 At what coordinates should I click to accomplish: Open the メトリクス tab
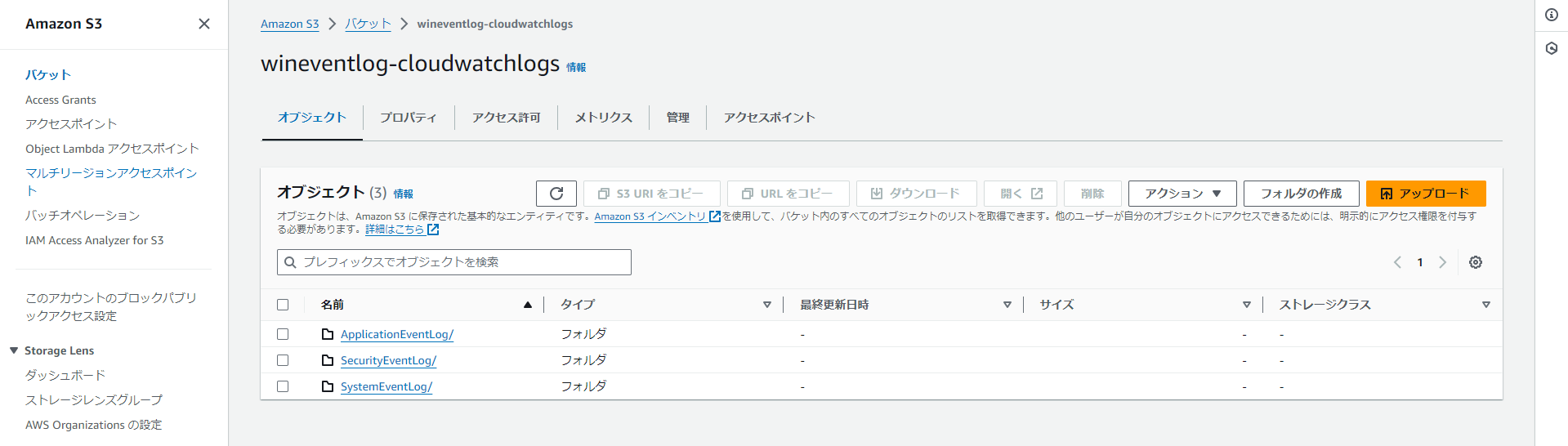tap(604, 118)
